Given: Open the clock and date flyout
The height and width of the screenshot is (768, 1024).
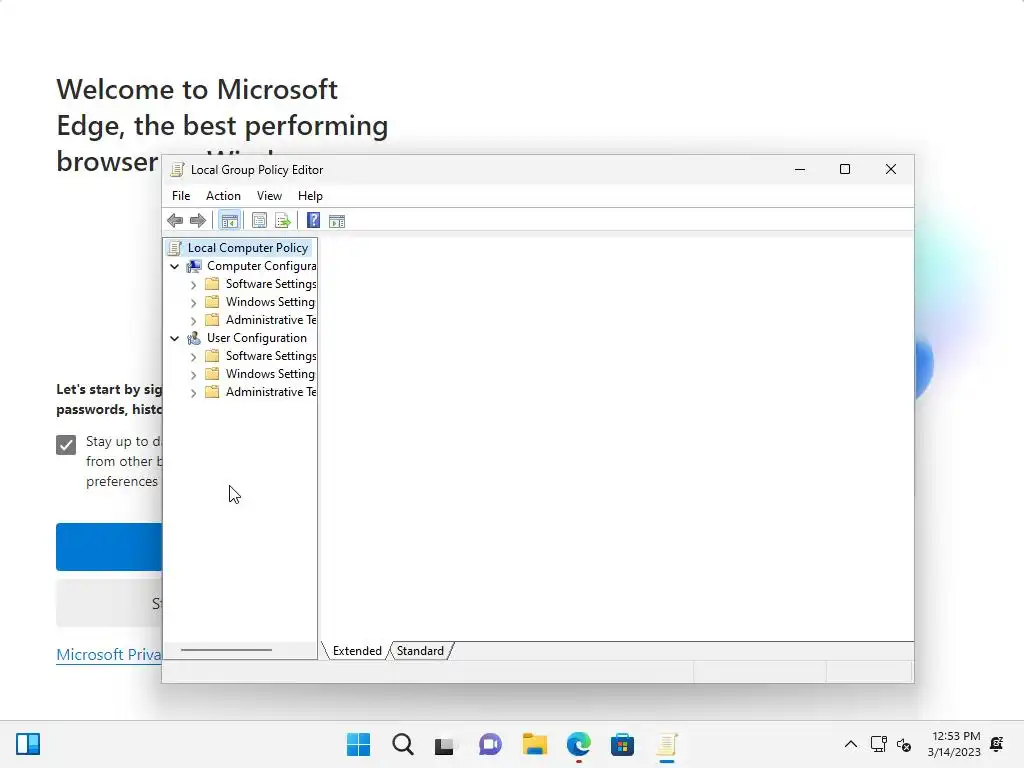Looking at the screenshot, I should coord(954,744).
